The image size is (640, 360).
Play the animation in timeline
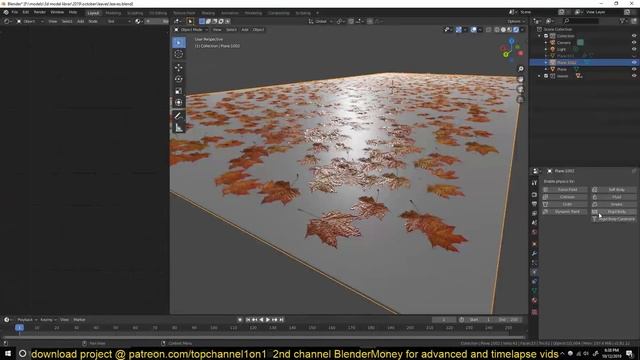click(268, 320)
